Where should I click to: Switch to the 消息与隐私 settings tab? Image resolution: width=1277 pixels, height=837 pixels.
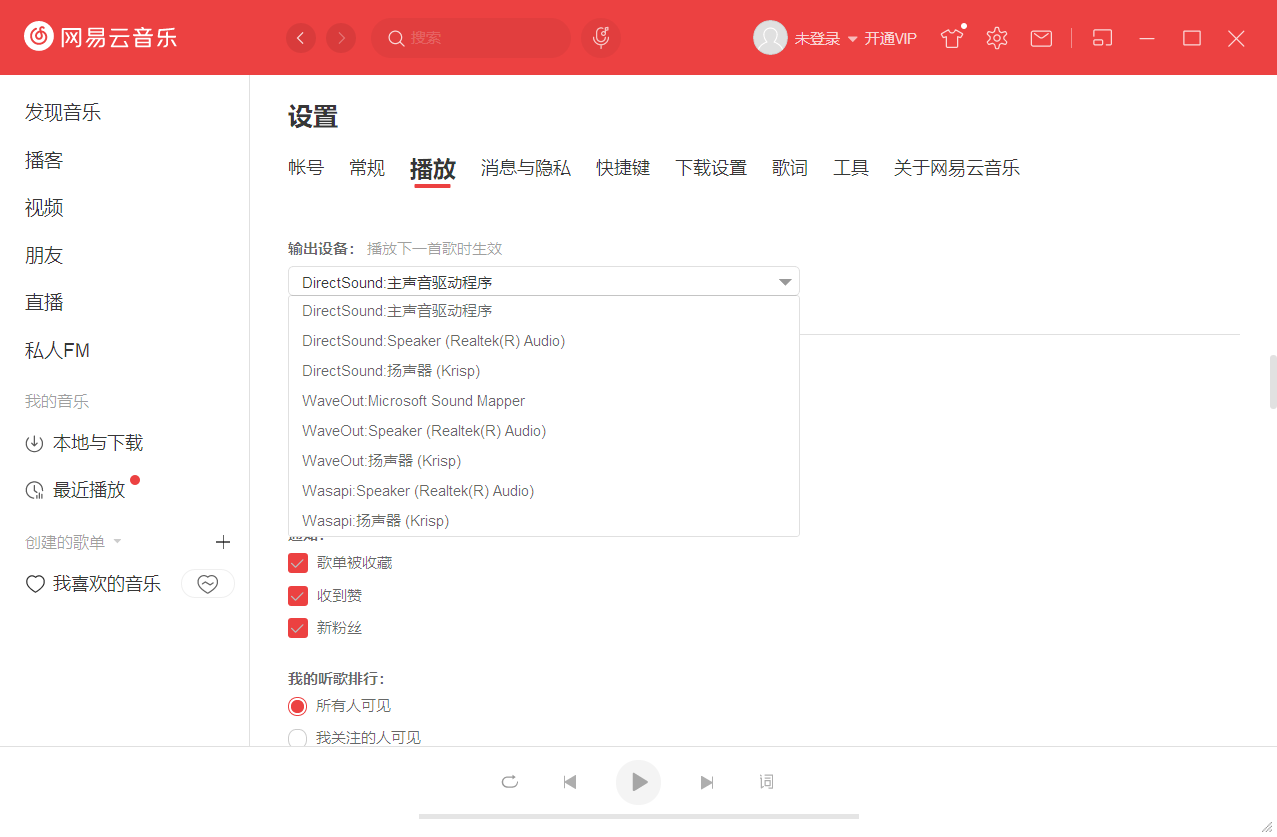(x=526, y=168)
